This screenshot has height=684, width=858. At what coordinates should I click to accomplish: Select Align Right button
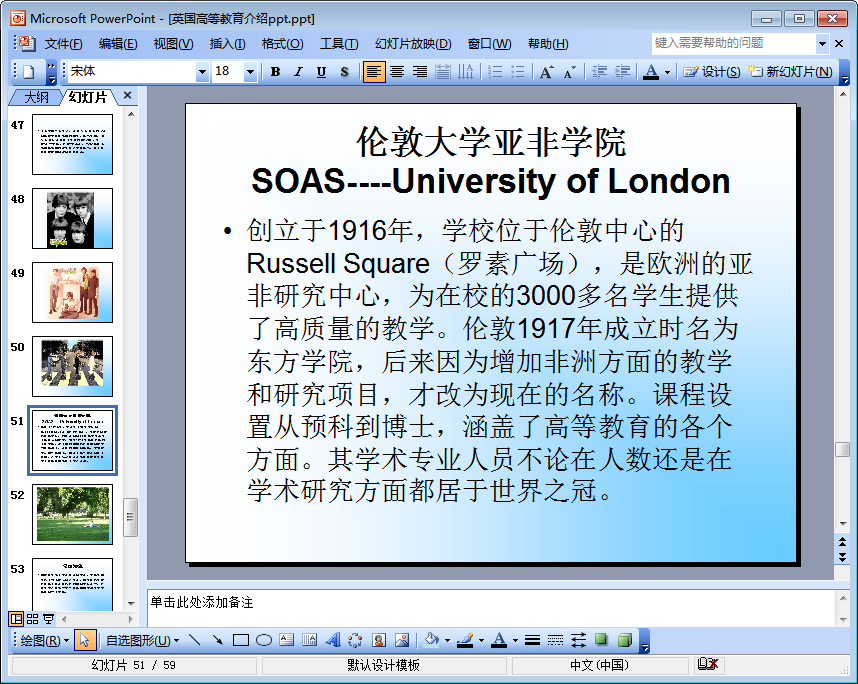[420, 72]
